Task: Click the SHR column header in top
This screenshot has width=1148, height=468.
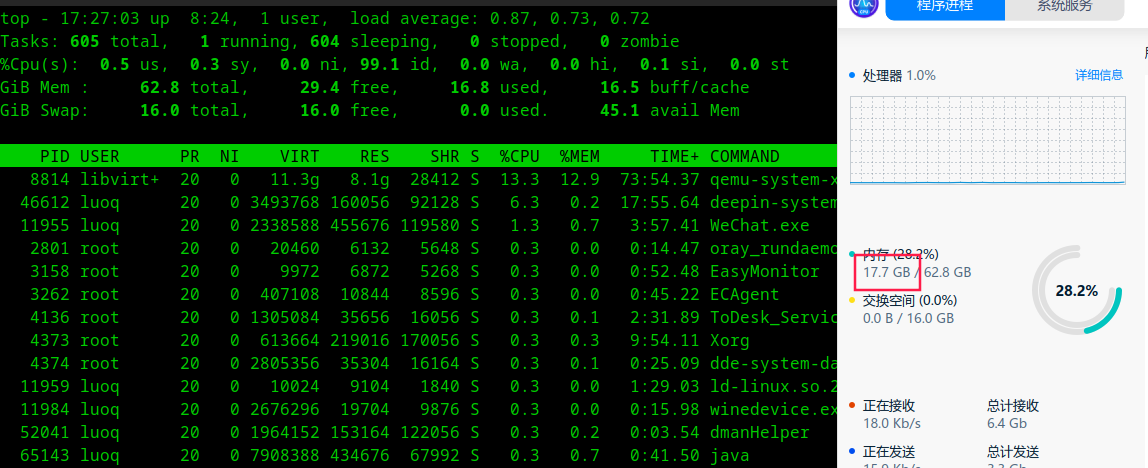Action: click(444, 156)
